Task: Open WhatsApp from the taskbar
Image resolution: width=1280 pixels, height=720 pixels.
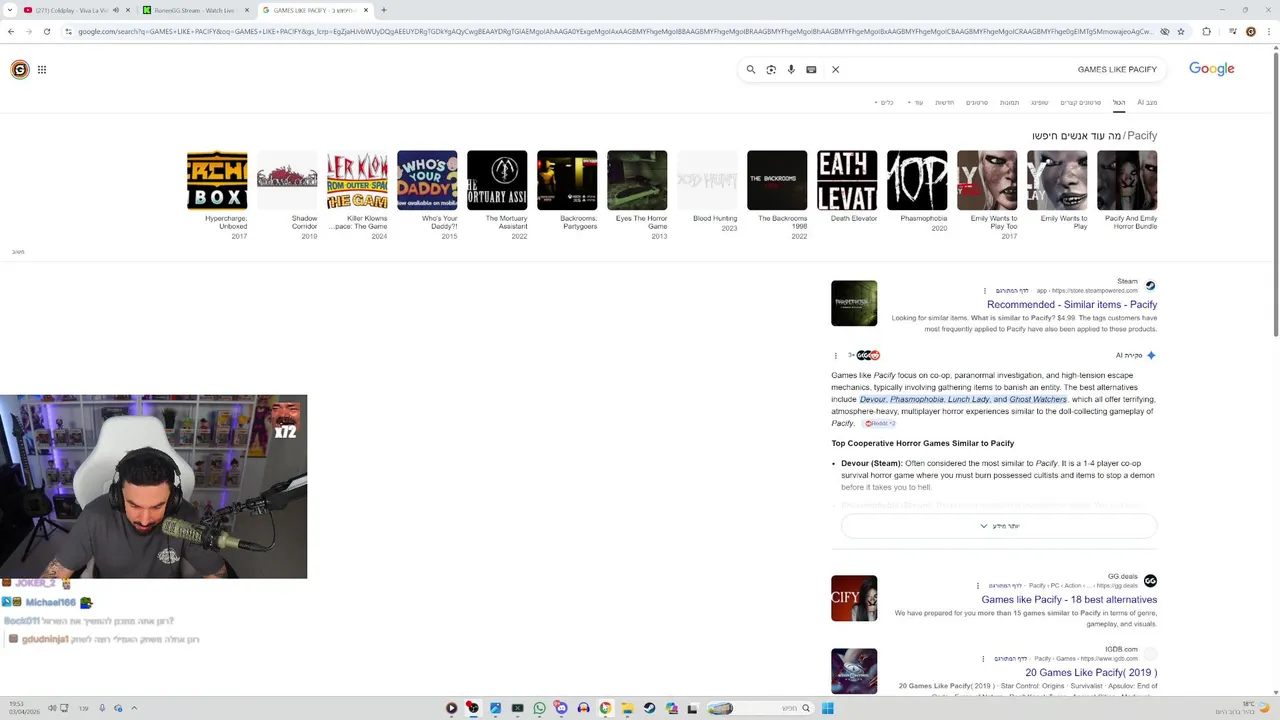Action: (540, 708)
